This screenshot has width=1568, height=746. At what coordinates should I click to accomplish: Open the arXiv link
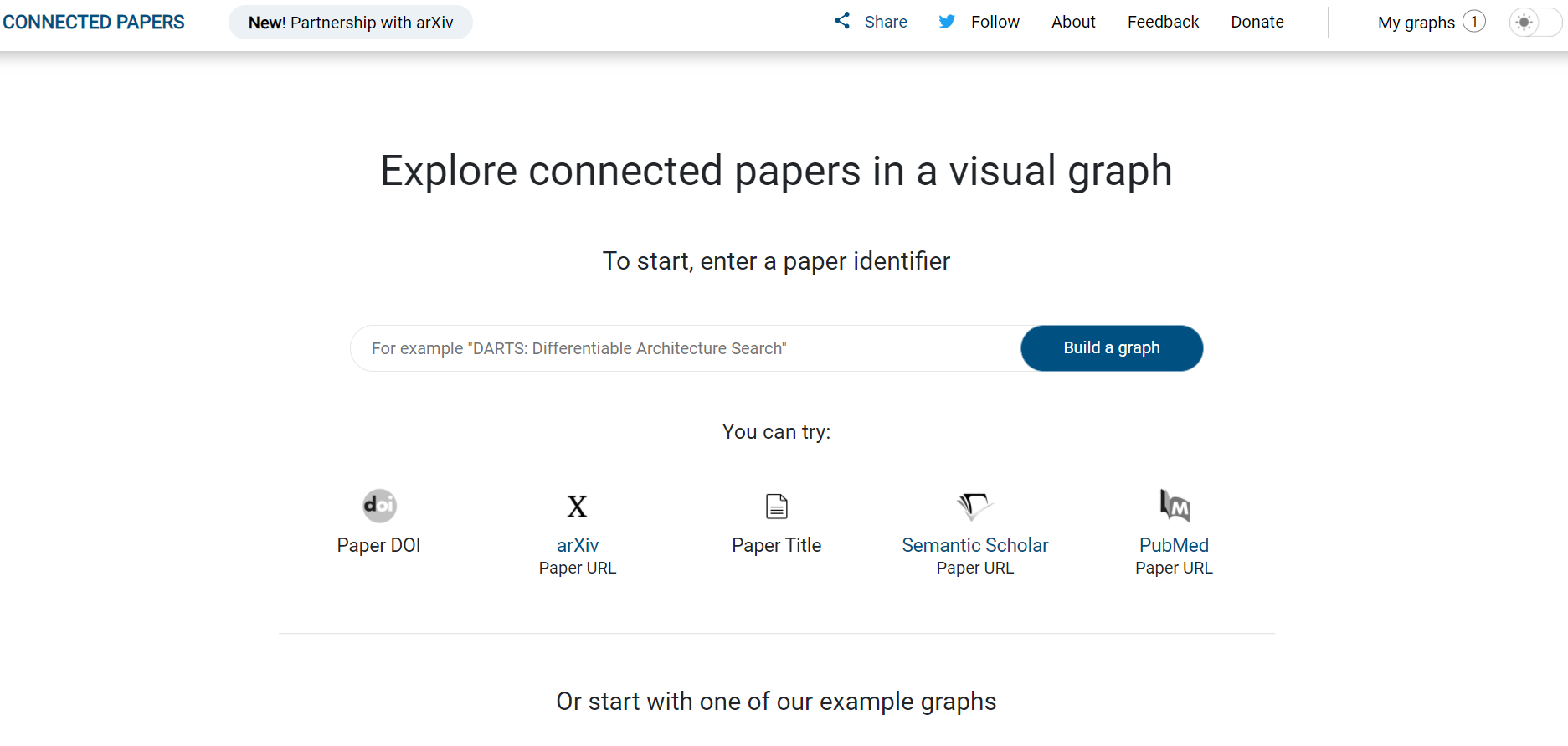578,546
